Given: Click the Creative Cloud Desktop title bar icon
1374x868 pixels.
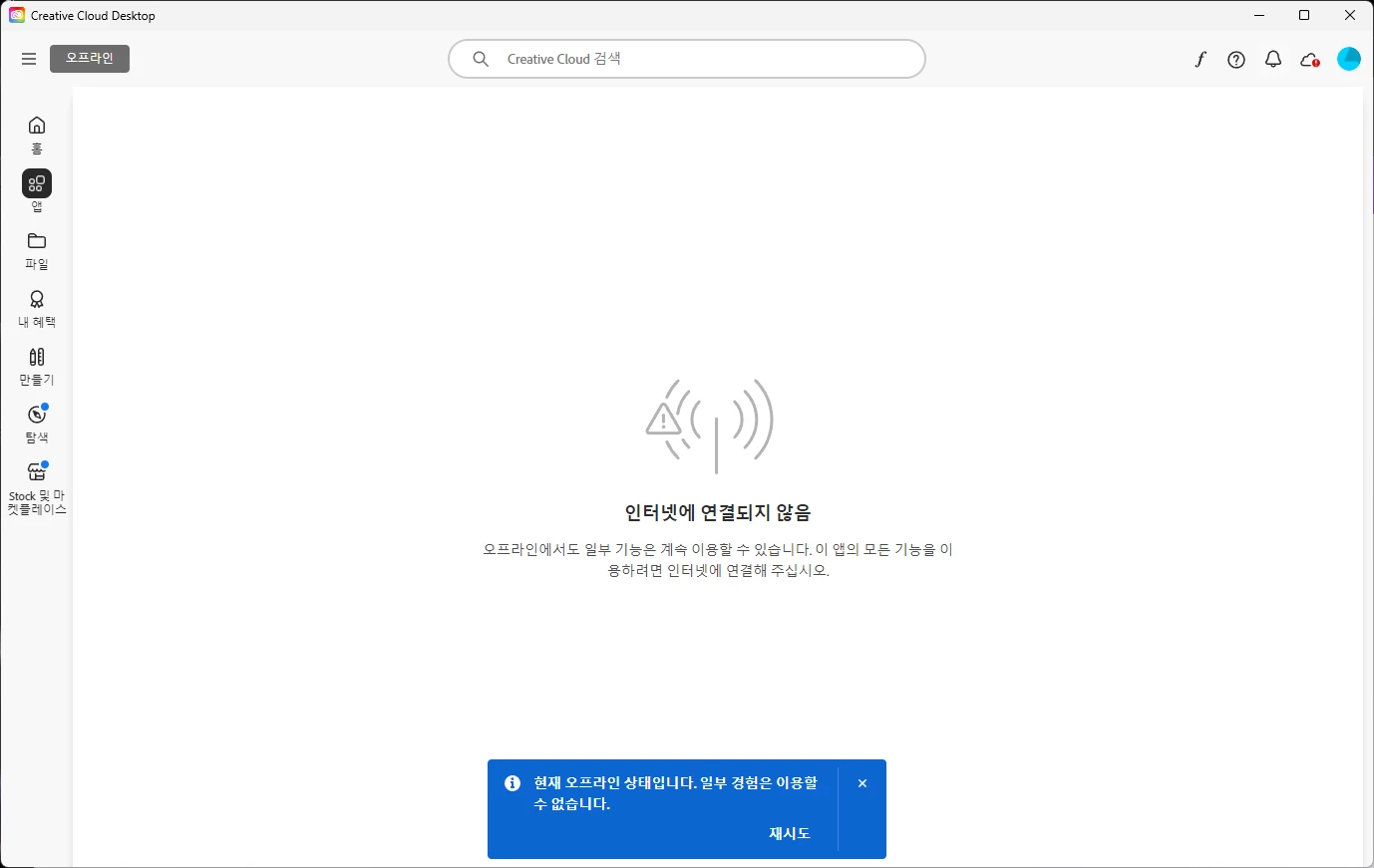Looking at the screenshot, I should [17, 15].
